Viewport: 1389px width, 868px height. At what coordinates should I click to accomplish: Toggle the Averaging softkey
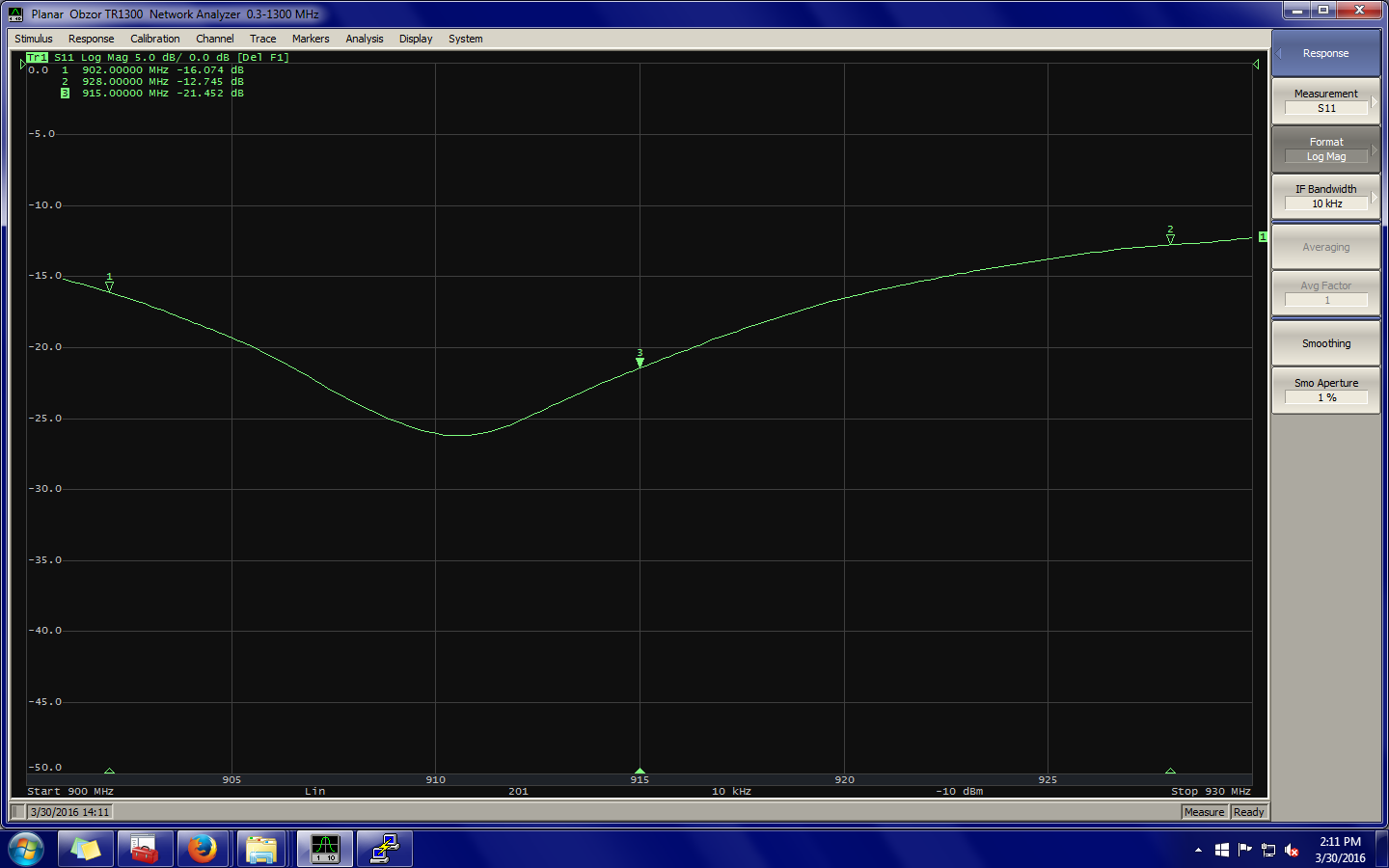click(1325, 247)
